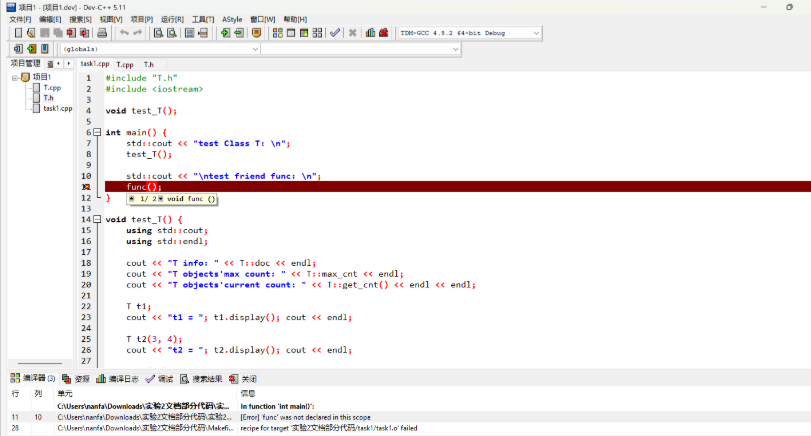This screenshot has width=811, height=436.
Task: Switch to the T.cpp editor tab
Action: 125,65
